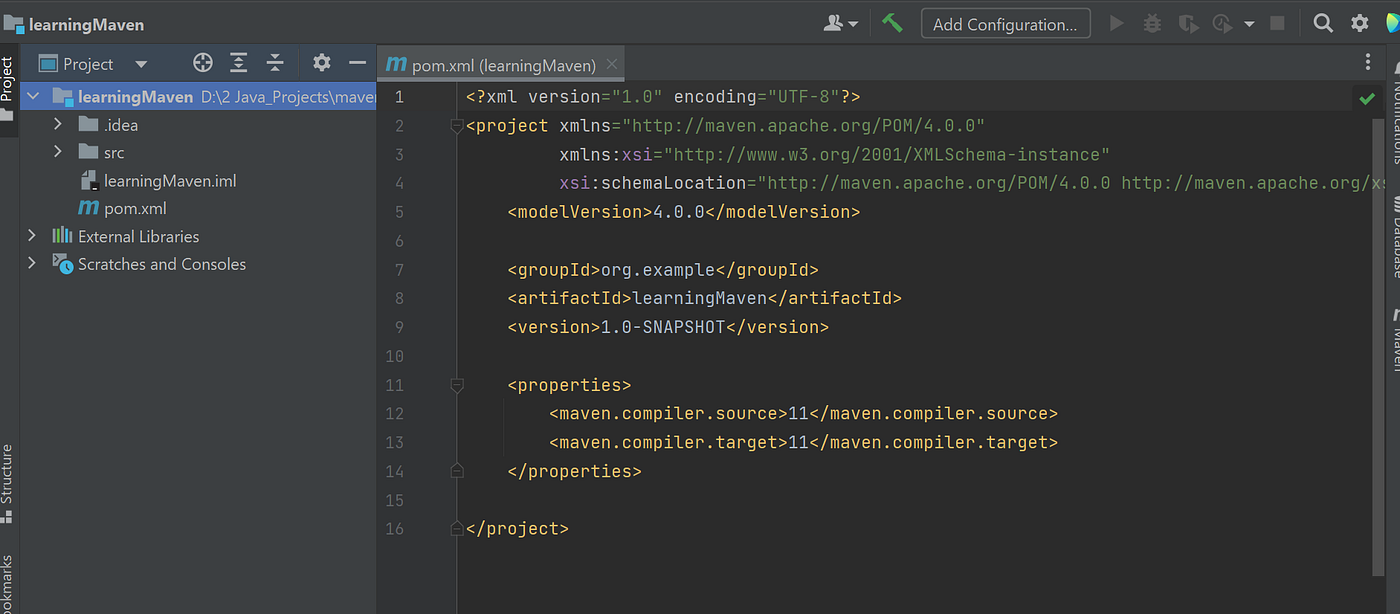
Task: Start debugging with the Debug icon
Action: pos(1151,23)
